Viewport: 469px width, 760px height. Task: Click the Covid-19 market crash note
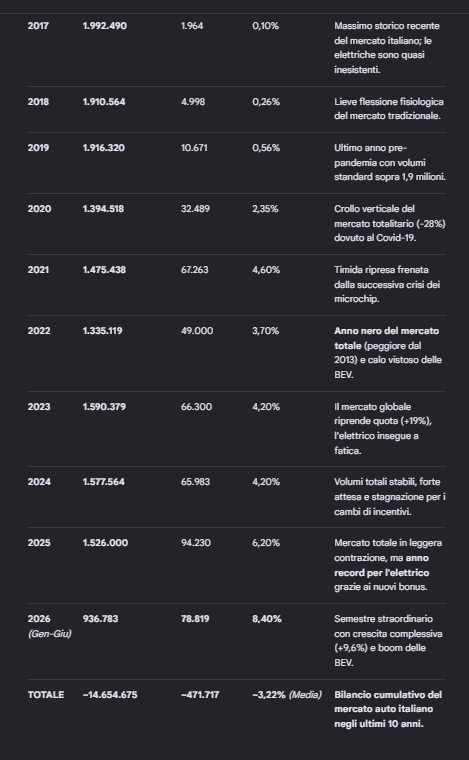click(390, 223)
